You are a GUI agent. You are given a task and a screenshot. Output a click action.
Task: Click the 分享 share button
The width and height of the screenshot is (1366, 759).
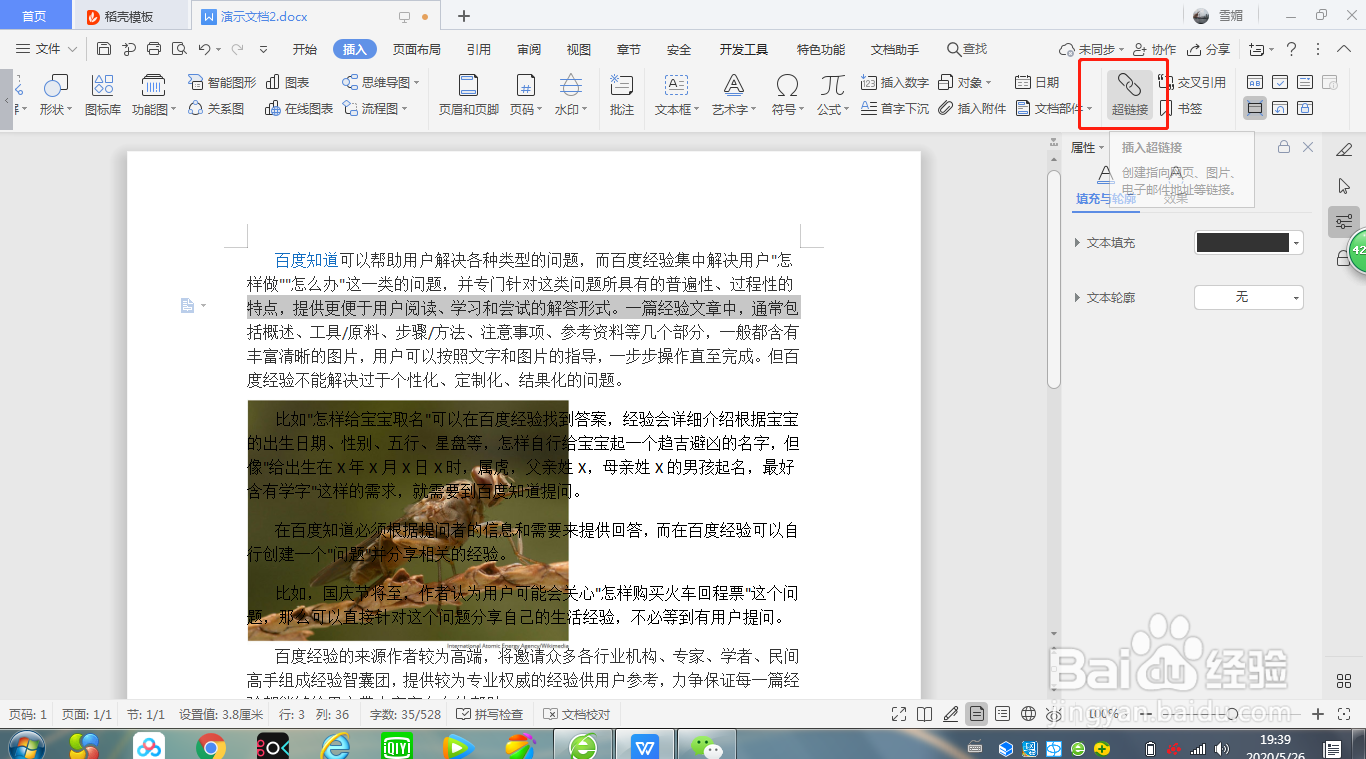(x=1208, y=49)
